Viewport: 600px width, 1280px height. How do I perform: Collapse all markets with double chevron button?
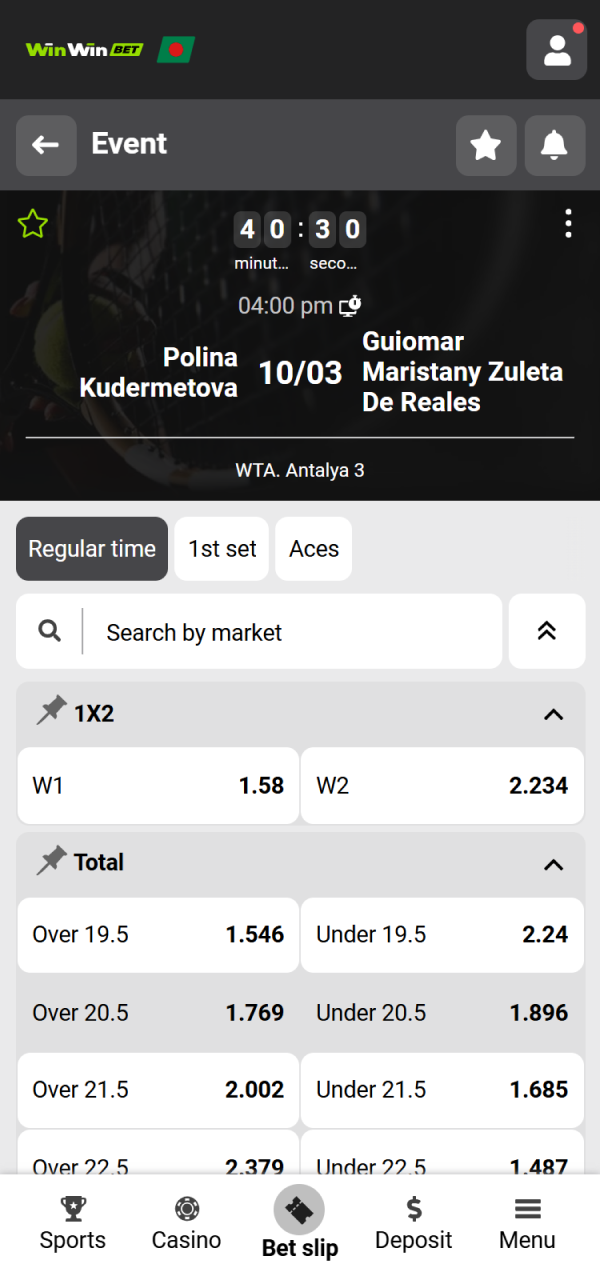[547, 631]
